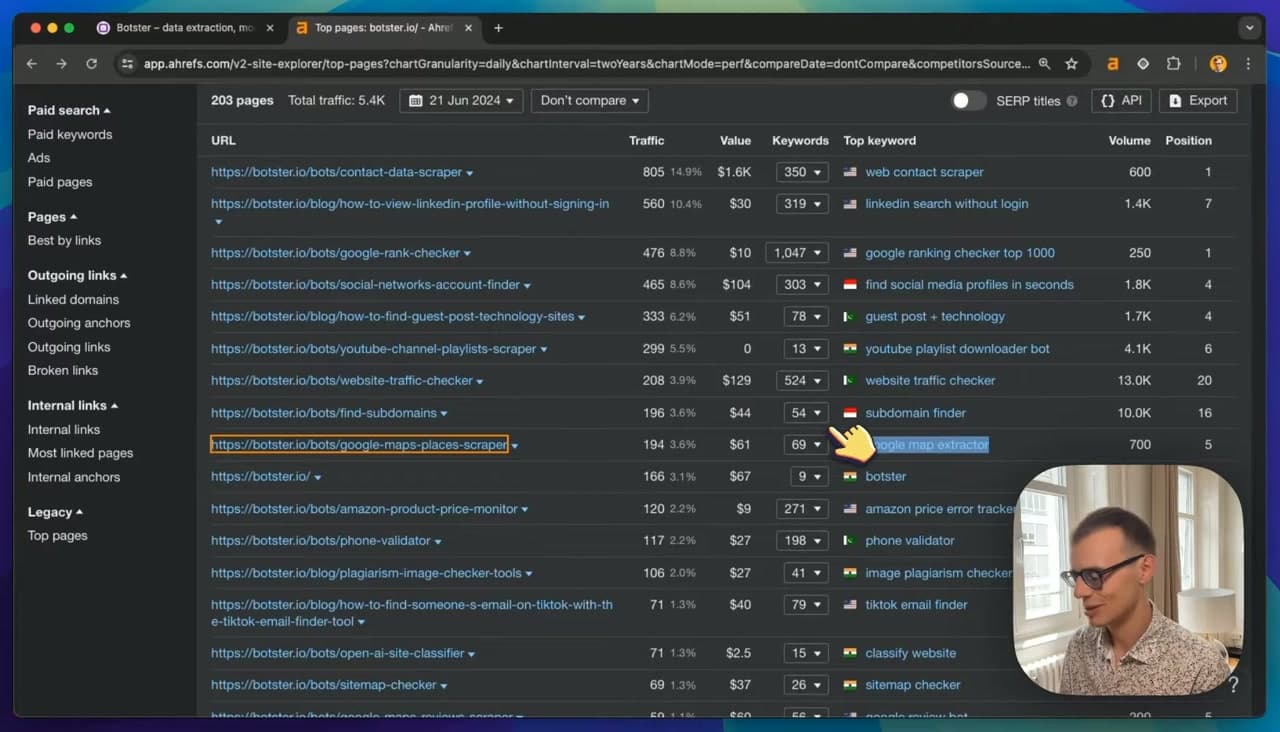Screen dimensions: 1280x732
Task: Collapse the Paid search sidebar section
Action: 69,110
